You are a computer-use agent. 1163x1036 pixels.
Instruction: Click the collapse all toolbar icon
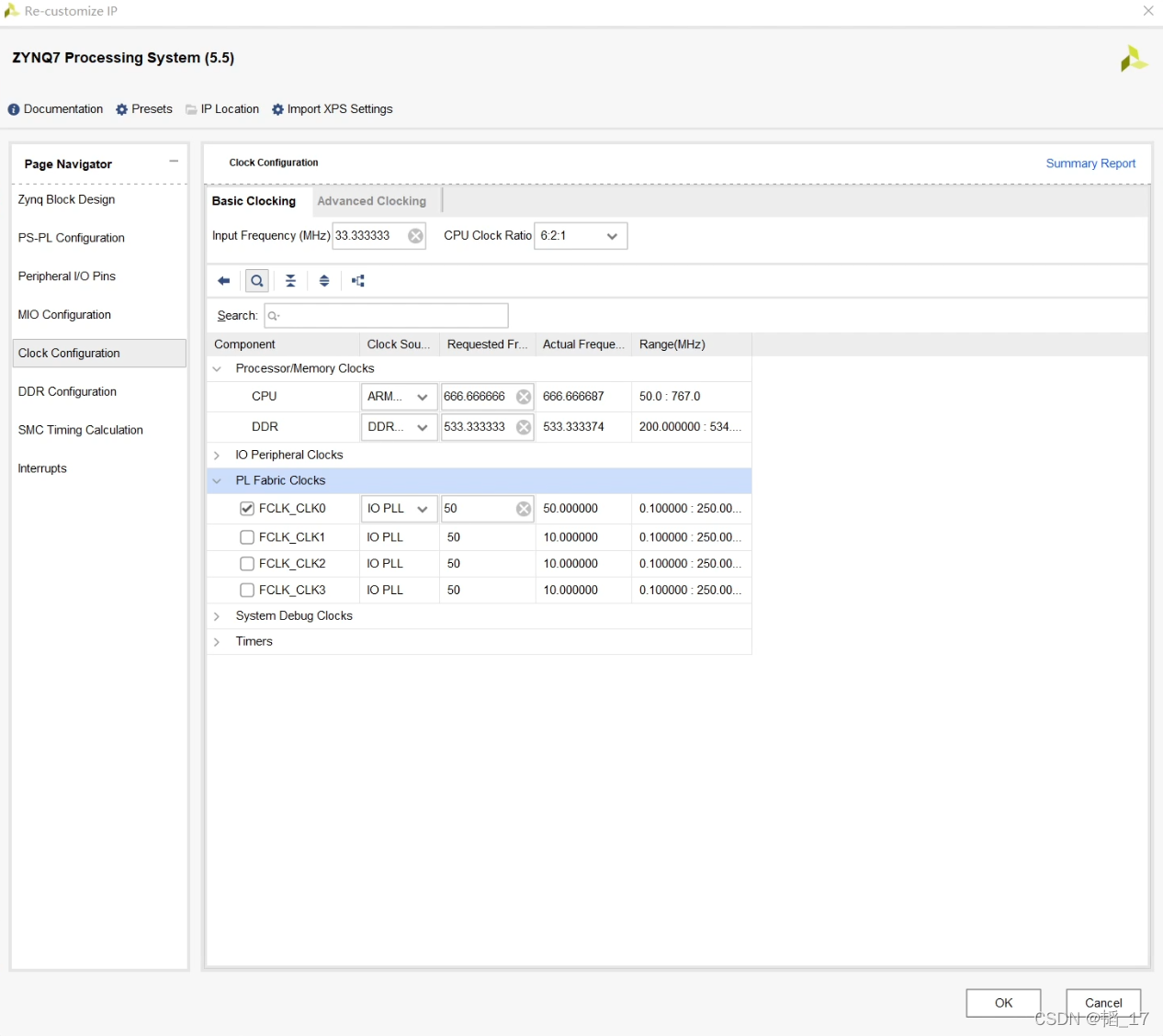point(290,281)
